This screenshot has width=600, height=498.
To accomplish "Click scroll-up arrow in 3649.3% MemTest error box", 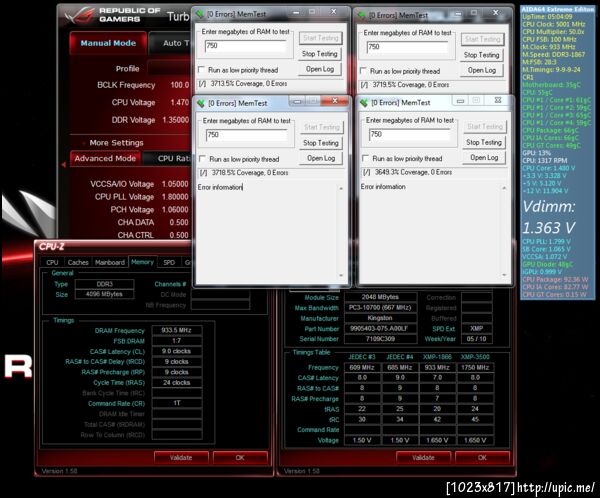I will [504, 188].
